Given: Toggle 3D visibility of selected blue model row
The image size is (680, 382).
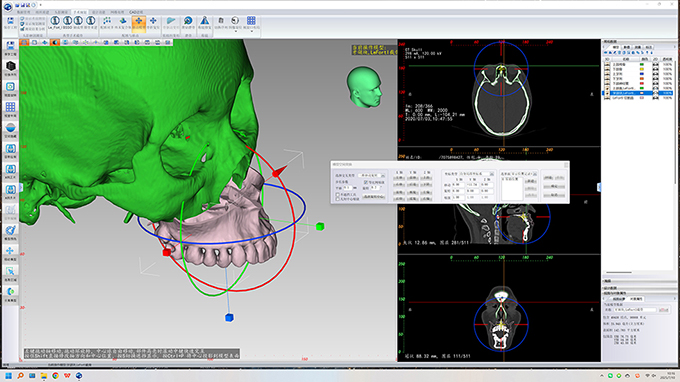Looking at the screenshot, I should (x=607, y=93).
